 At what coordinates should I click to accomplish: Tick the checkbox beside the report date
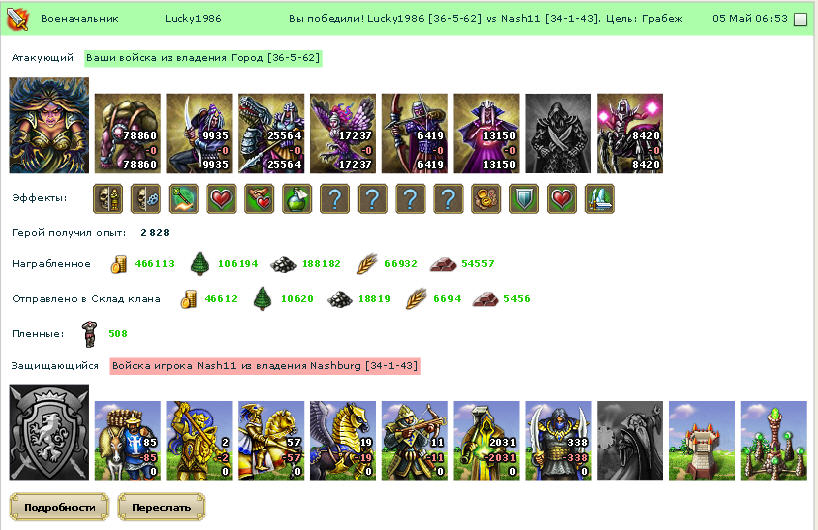(800, 20)
